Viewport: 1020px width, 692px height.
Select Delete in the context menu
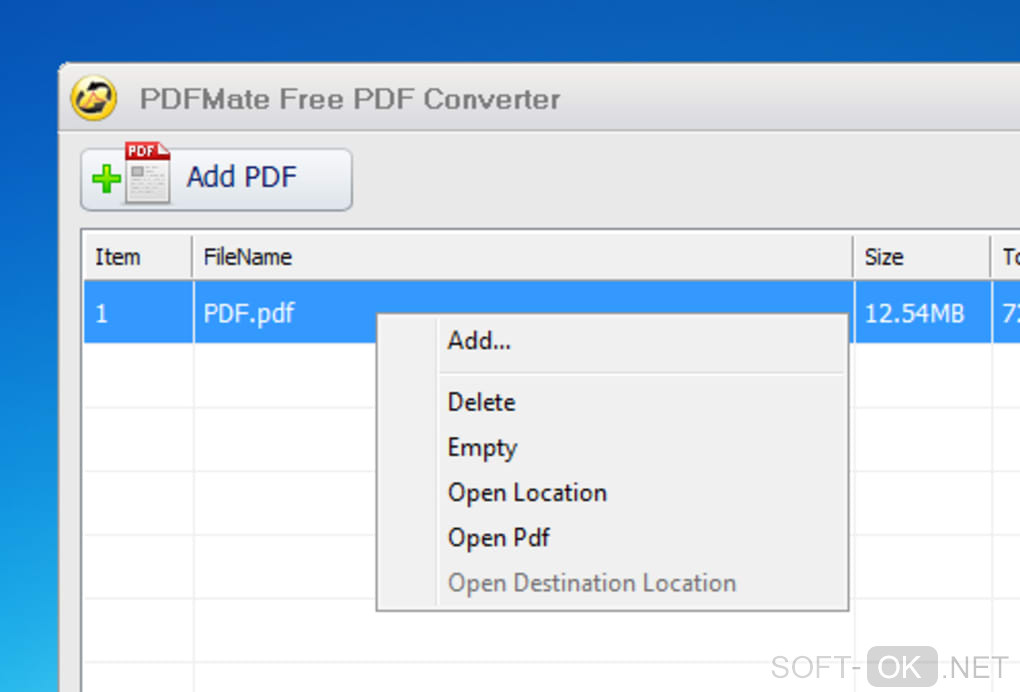pos(481,402)
